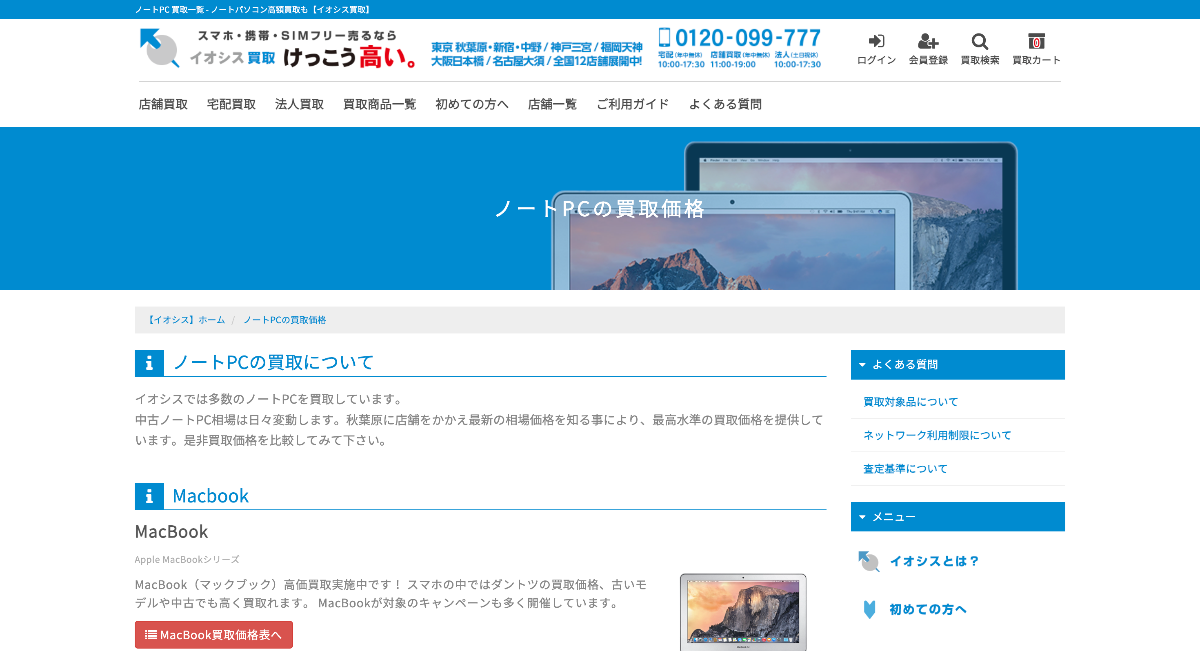Go to 【イオシス】ホーム breadcrumb link
Viewport: 1200px width, 651px height.
pyautogui.click(x=185, y=320)
